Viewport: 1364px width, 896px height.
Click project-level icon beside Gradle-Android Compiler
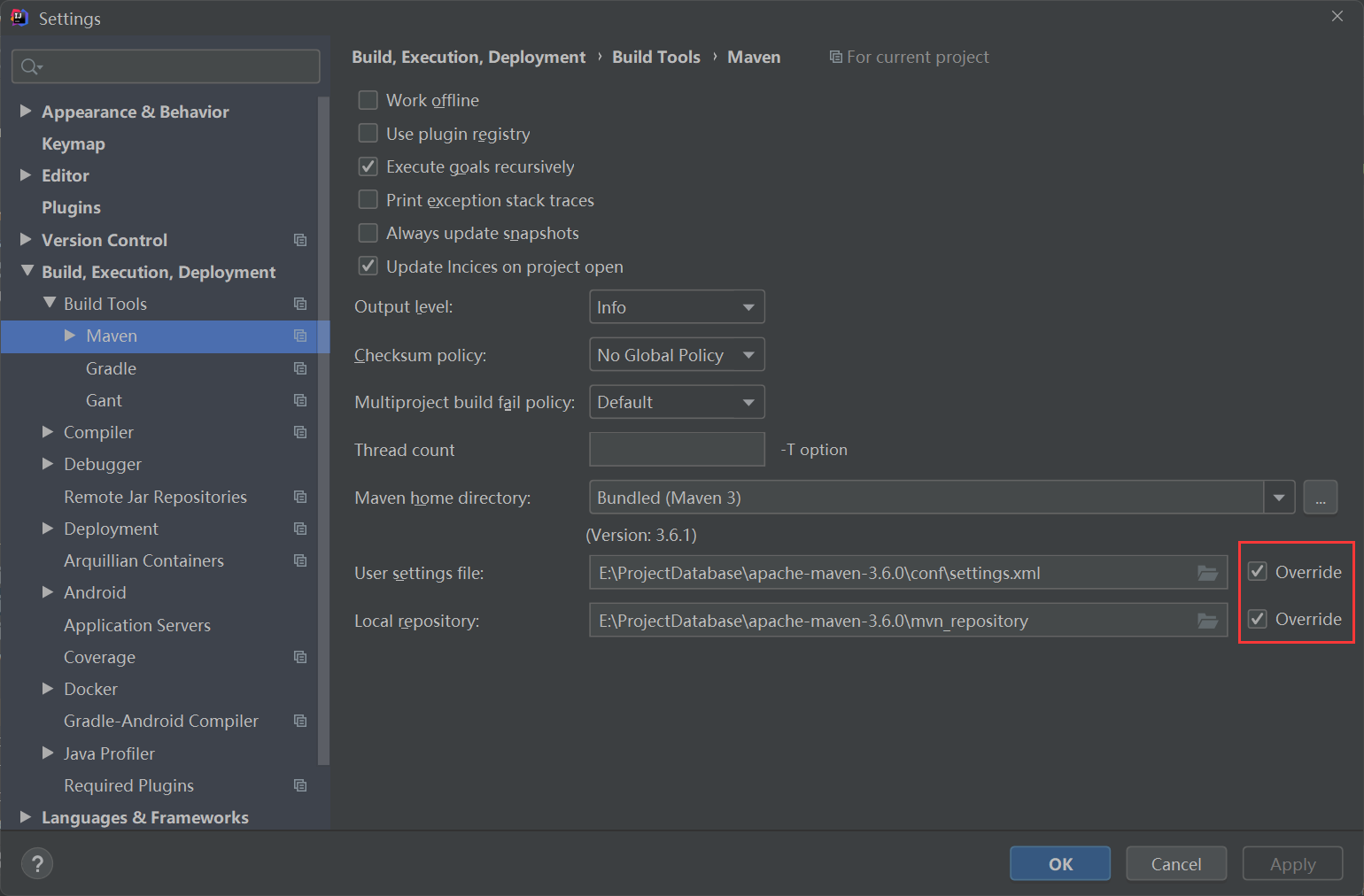point(300,721)
